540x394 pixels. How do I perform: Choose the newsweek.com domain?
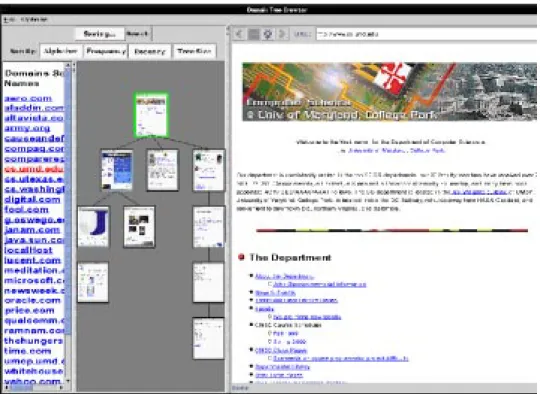coord(34,291)
